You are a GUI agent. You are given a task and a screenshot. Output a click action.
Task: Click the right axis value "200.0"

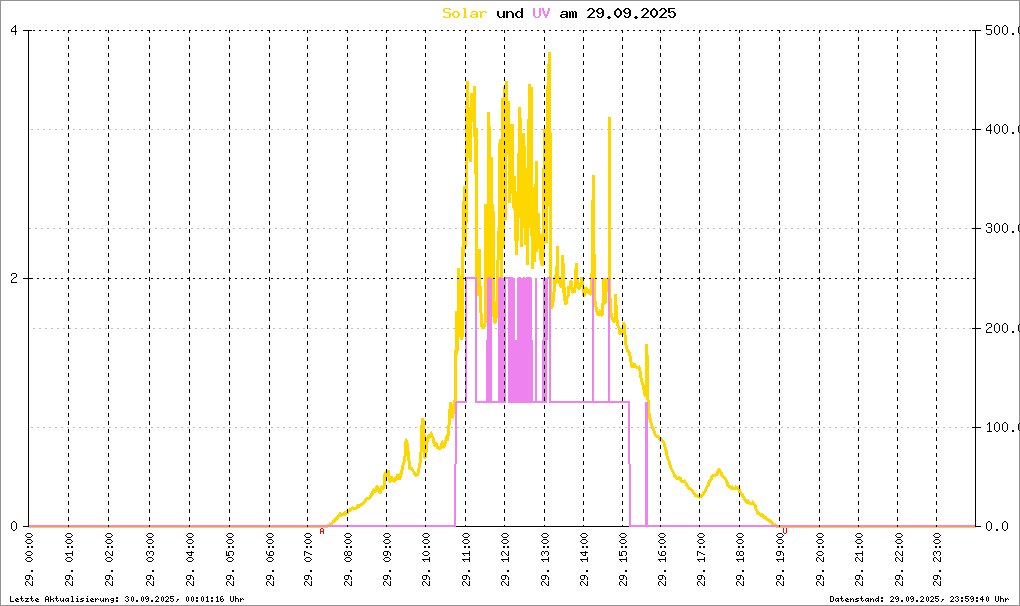pyautogui.click(x=1002, y=328)
